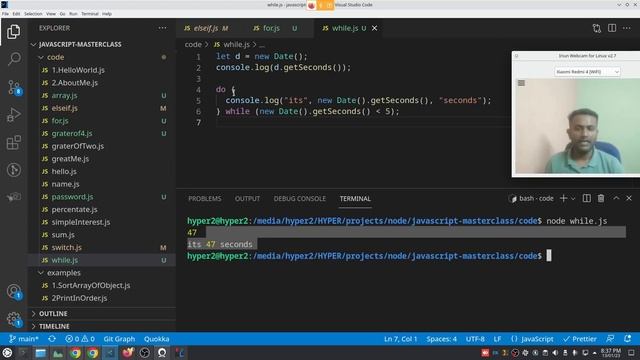Close the terminal panel
Screen dimensions: 640x360
click(629, 198)
